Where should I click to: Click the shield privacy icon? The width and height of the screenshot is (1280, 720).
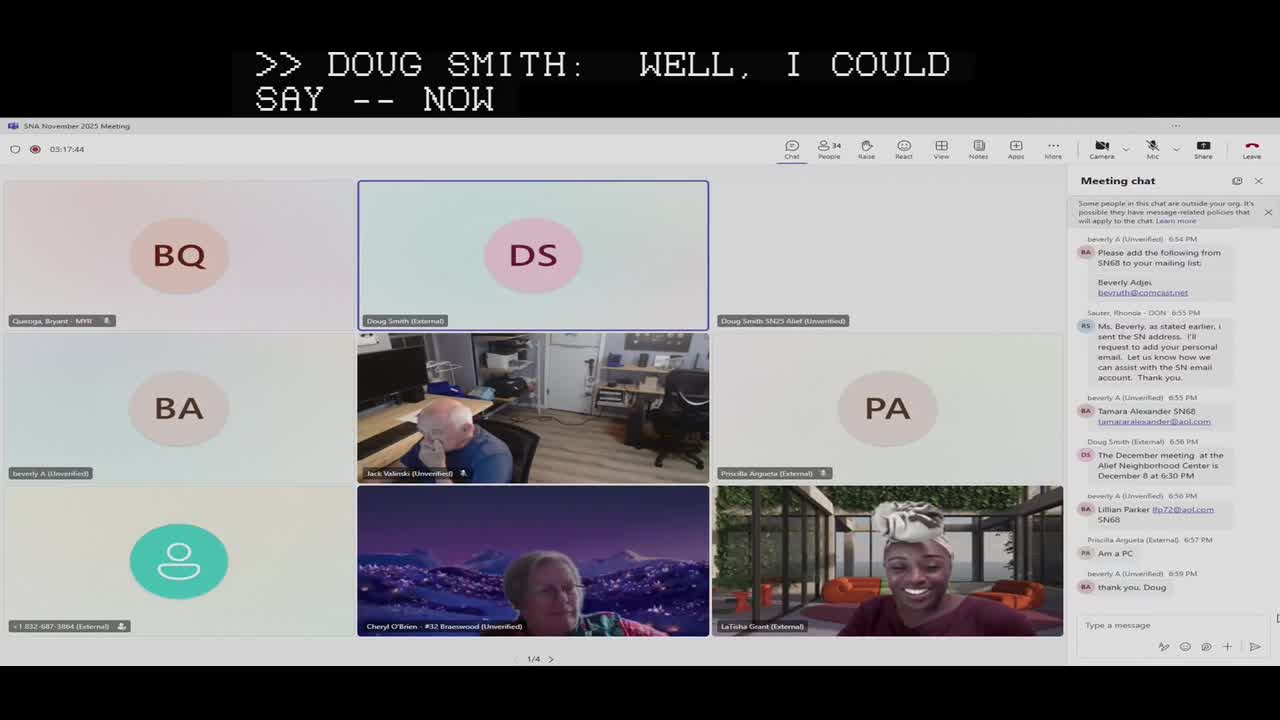(15, 149)
